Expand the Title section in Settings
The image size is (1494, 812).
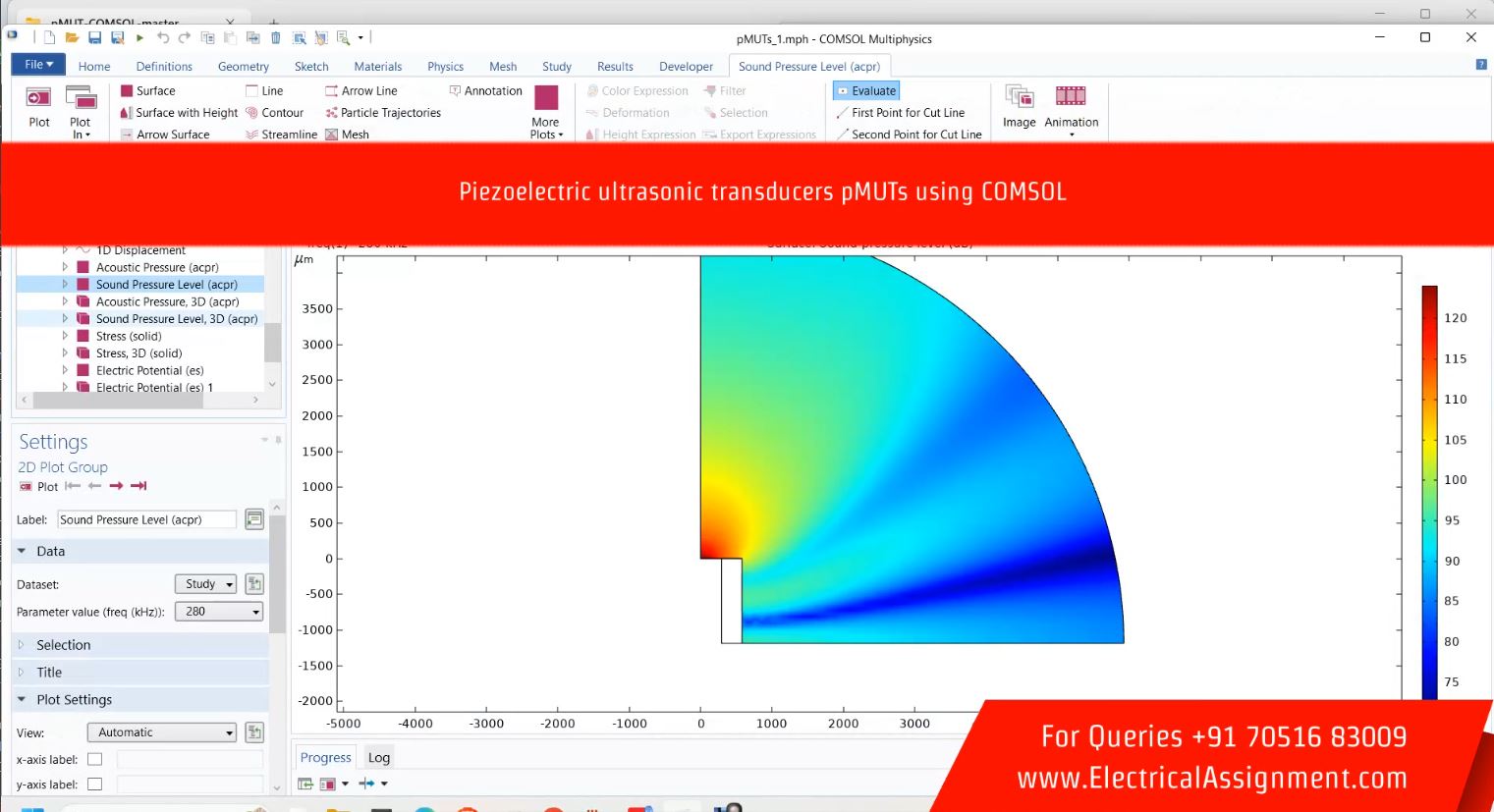point(49,673)
